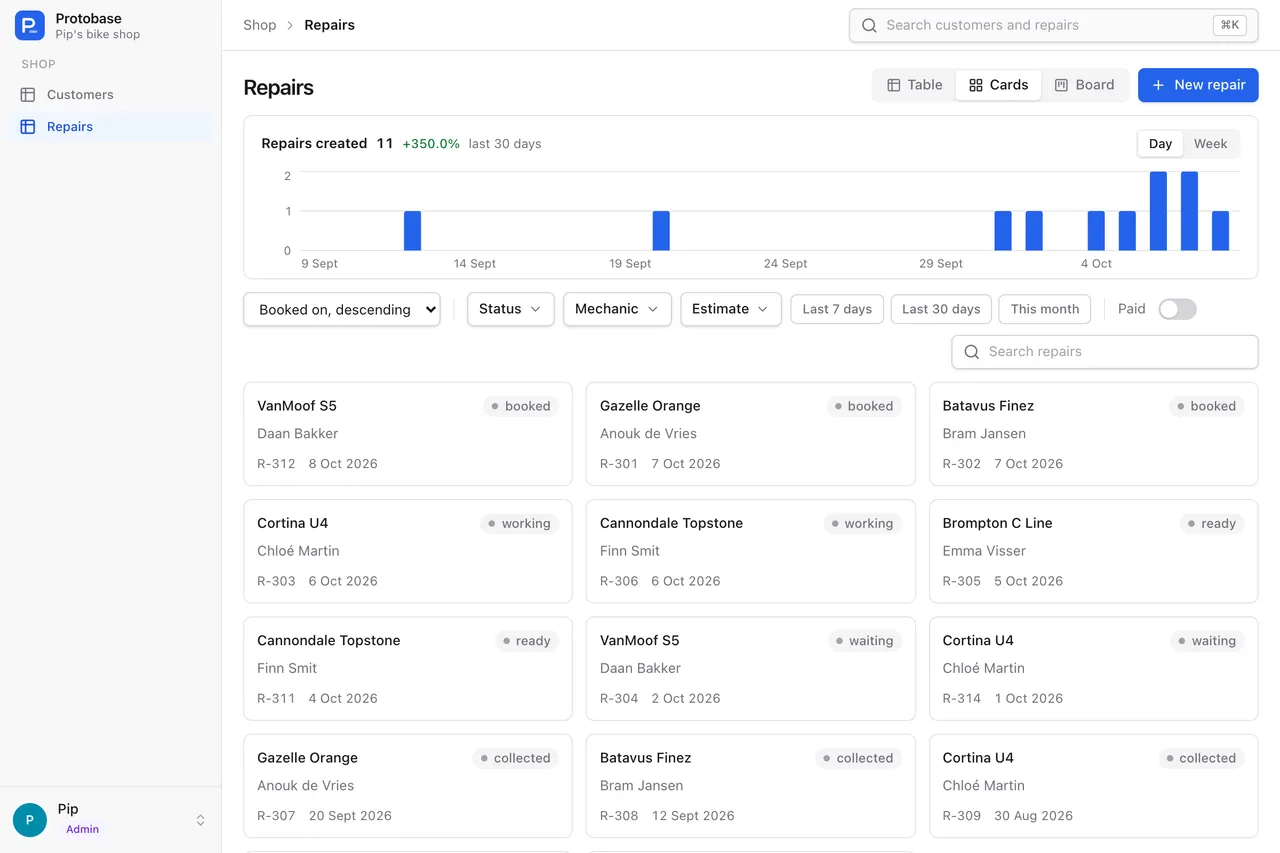The height and width of the screenshot is (853, 1280).
Task: Open Repairs in the sidebar
Action: pyautogui.click(x=110, y=127)
